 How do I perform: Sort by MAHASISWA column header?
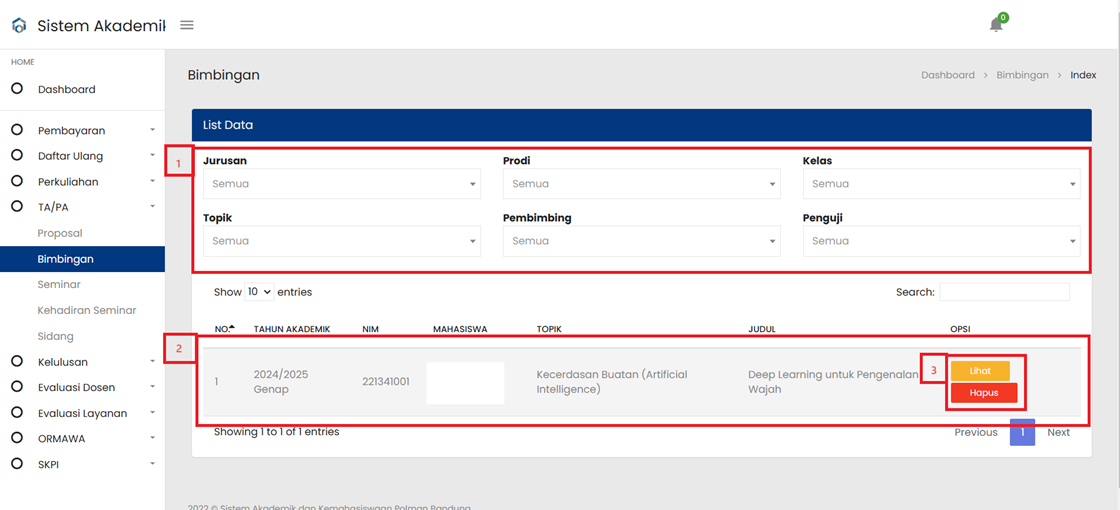[x=460, y=329]
